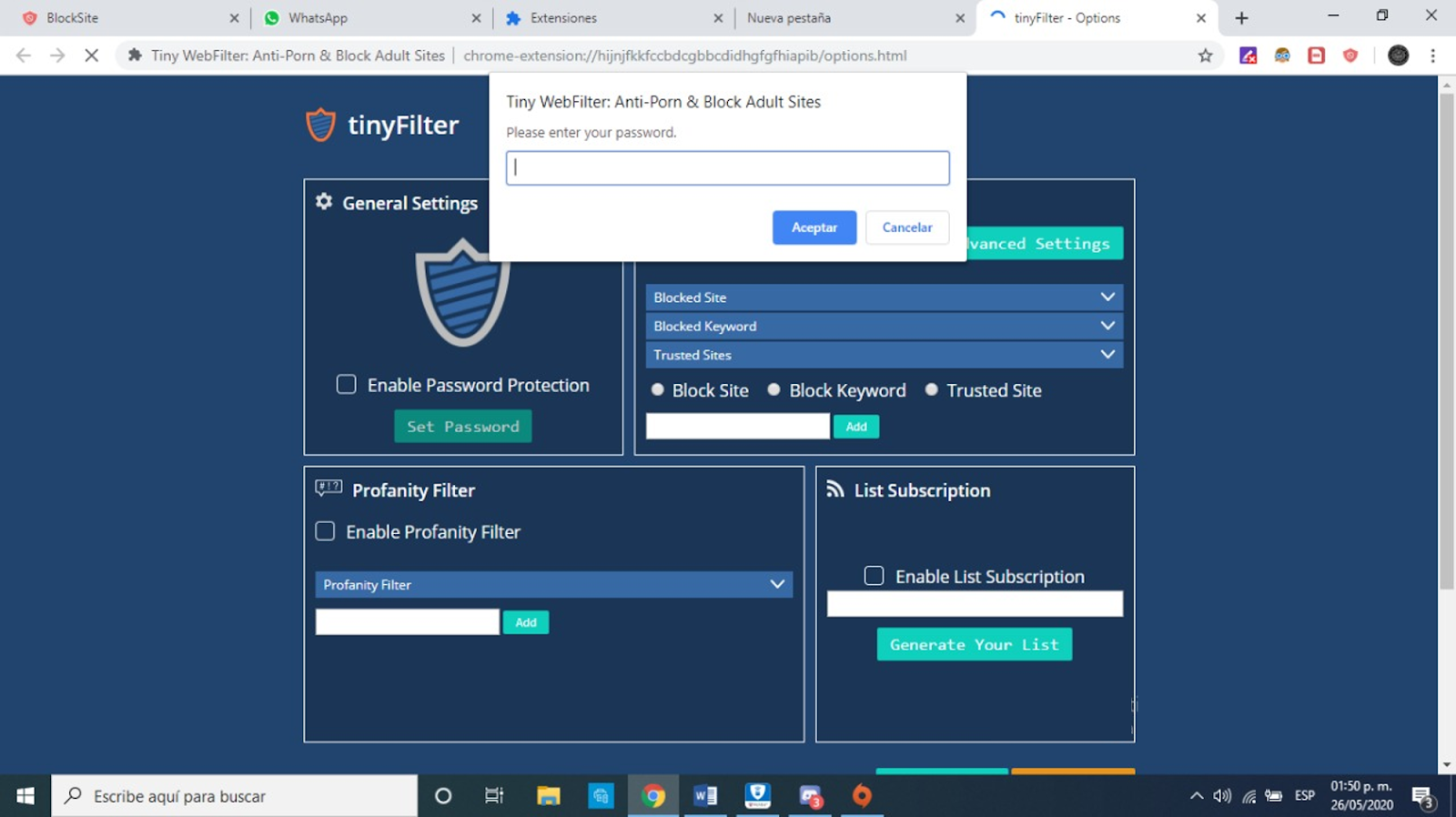Open the round masked-face extension icon in the toolbar
This screenshot has height=817, width=1456.
[1282, 55]
